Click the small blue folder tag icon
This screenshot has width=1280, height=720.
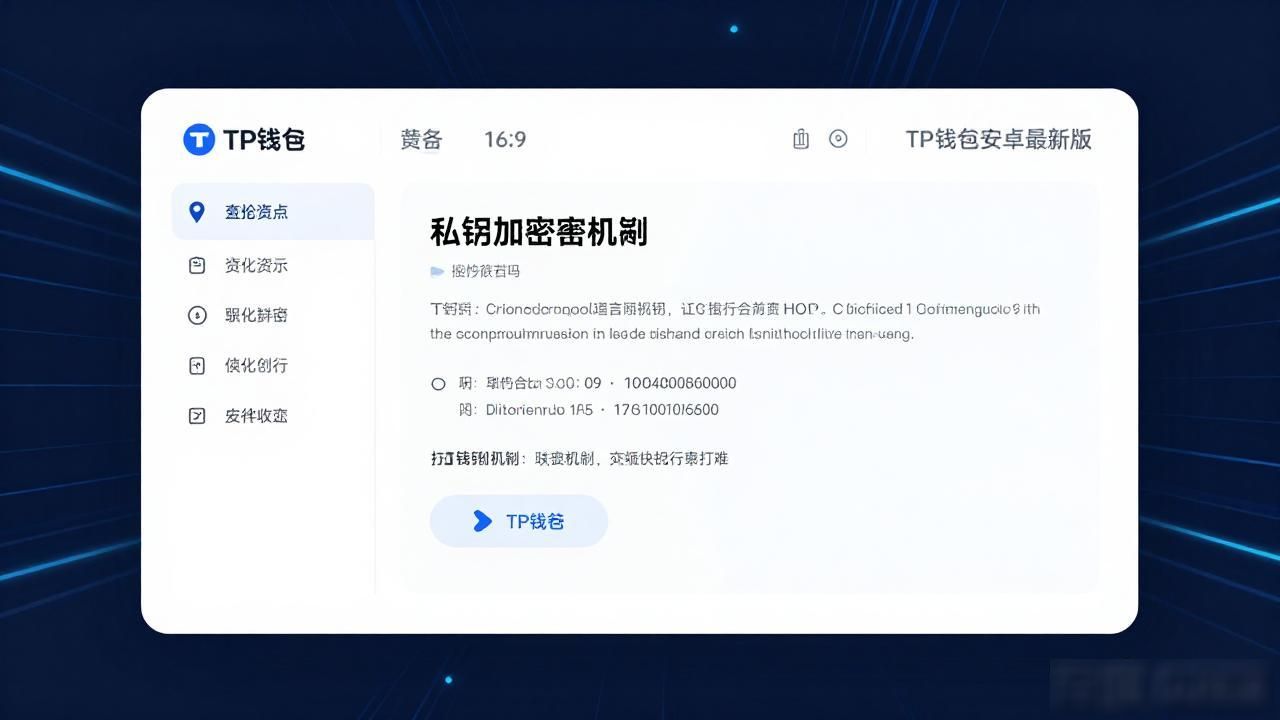[437, 271]
